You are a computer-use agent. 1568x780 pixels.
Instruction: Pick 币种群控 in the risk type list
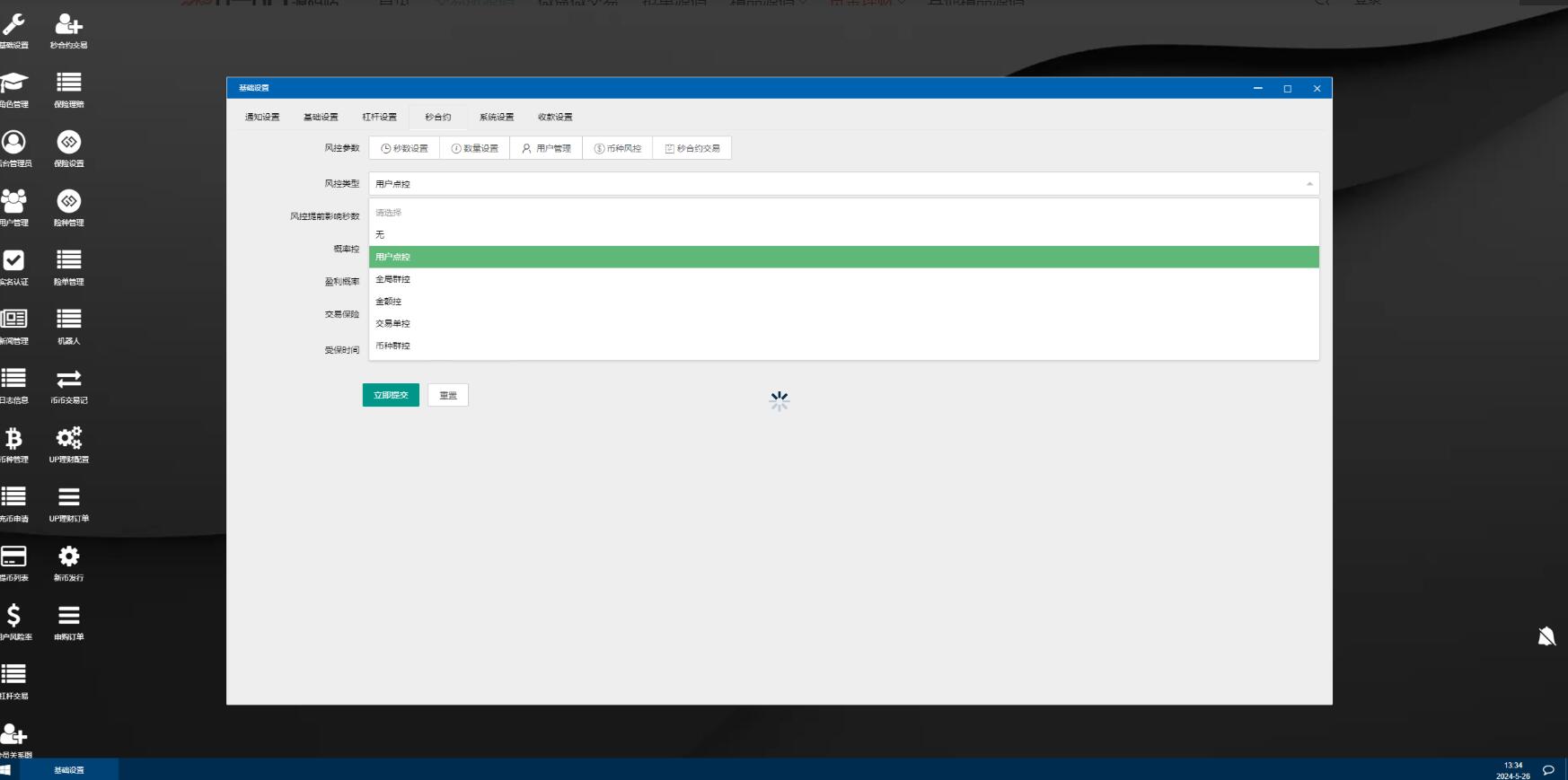pos(393,346)
